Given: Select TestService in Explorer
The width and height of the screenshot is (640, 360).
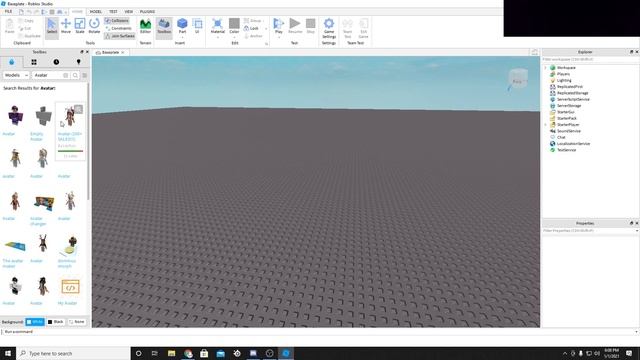Looking at the screenshot, I should (567, 150).
